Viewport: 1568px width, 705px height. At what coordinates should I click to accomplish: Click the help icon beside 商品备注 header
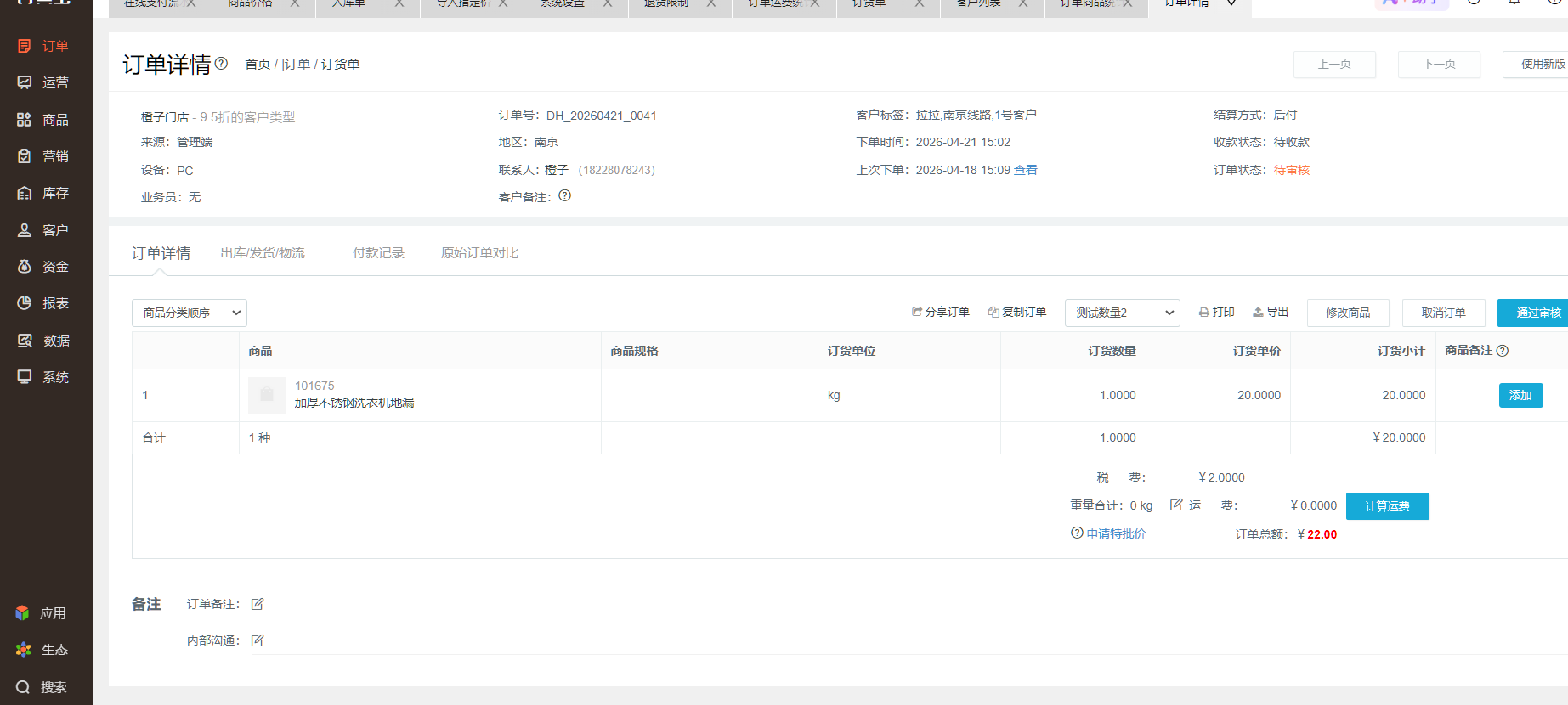tap(1503, 351)
